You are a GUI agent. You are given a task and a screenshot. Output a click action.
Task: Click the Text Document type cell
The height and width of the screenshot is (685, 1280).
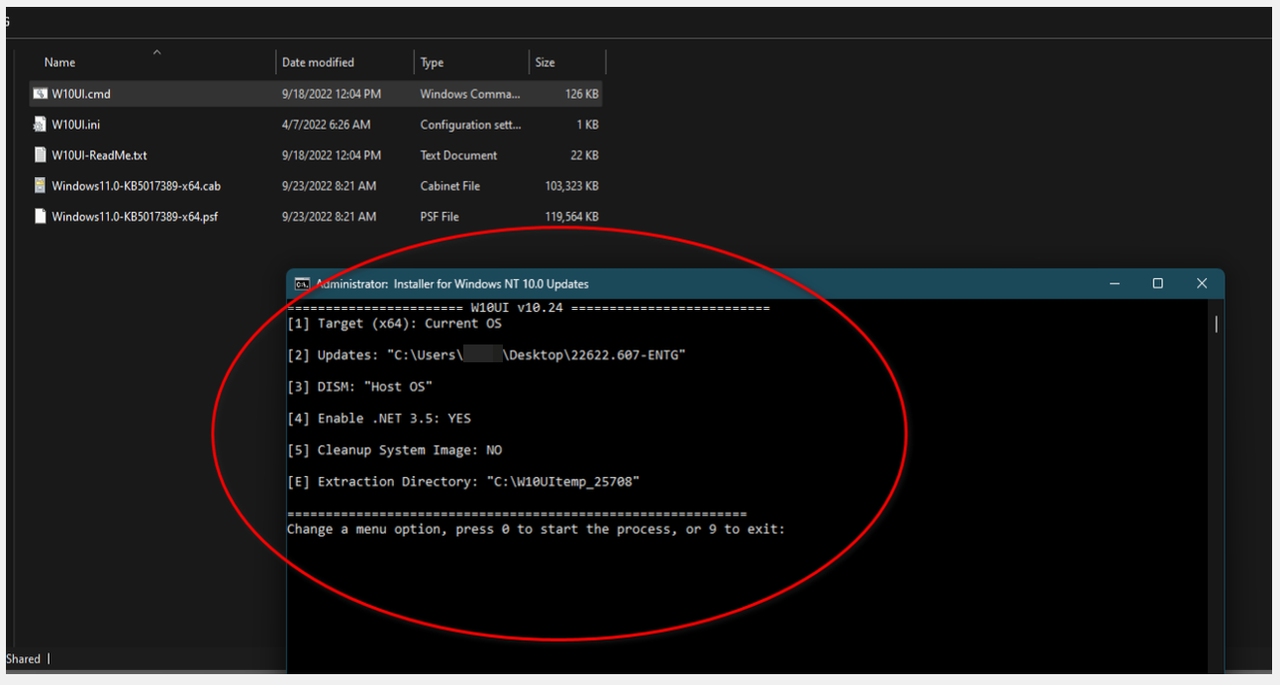[459, 155]
